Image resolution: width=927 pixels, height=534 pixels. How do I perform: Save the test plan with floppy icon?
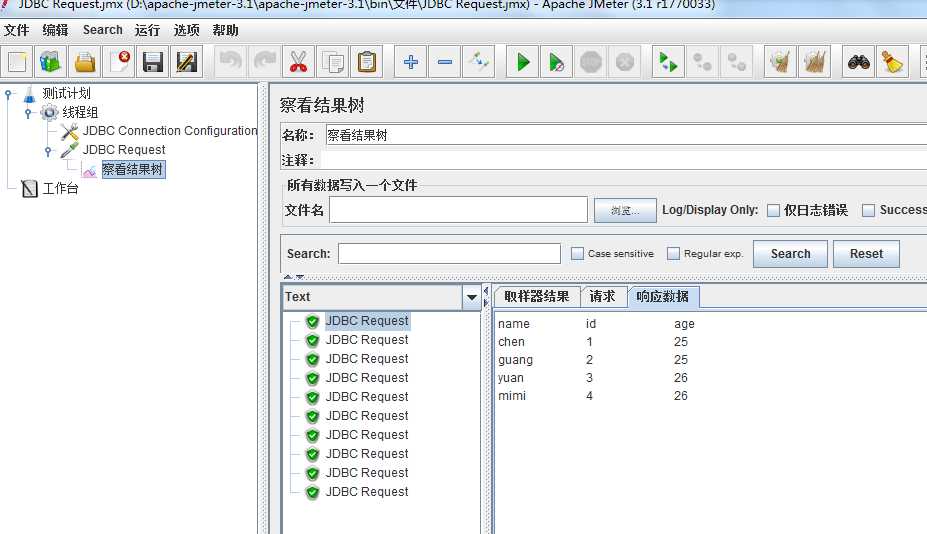point(153,62)
